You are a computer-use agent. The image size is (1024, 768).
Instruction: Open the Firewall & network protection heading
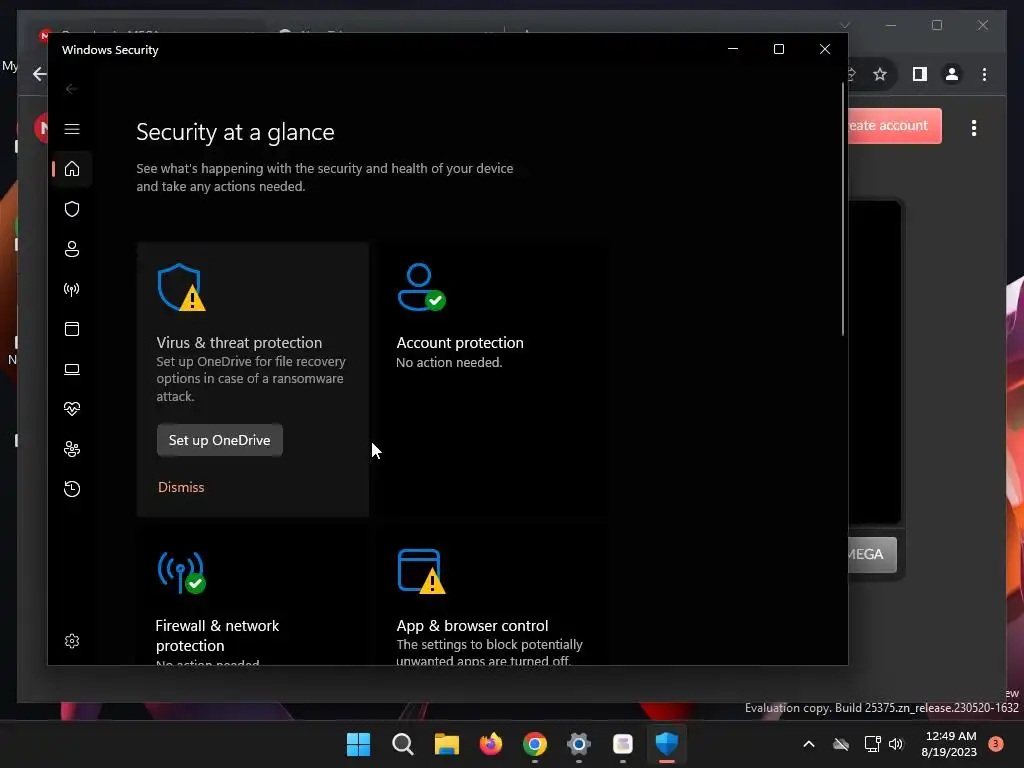click(217, 635)
